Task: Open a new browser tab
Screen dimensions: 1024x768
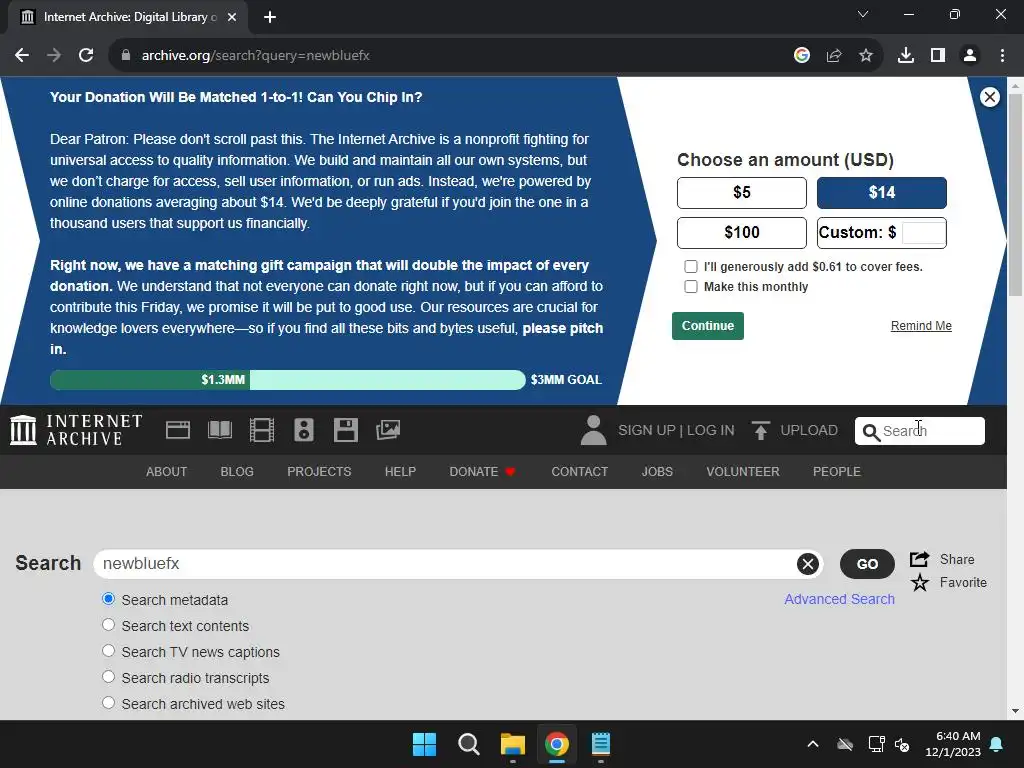Action: pyautogui.click(x=270, y=17)
